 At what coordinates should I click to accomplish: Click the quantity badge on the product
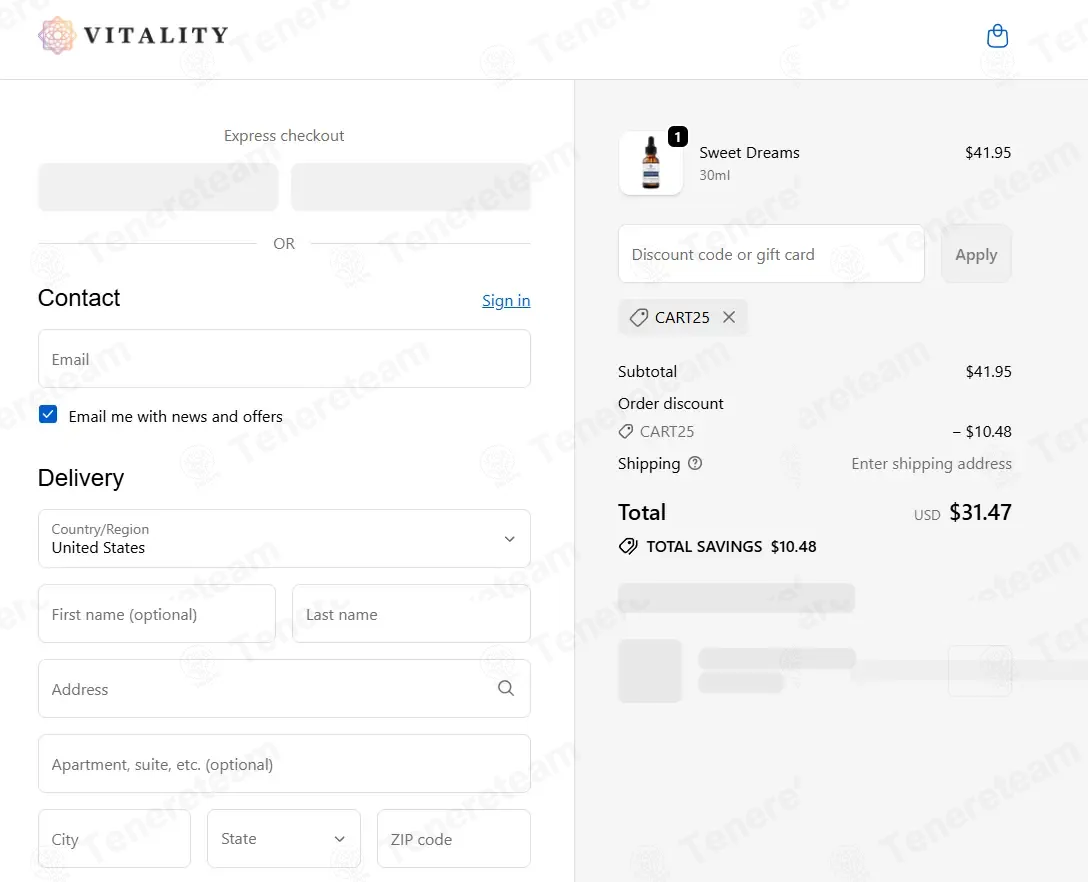(678, 137)
